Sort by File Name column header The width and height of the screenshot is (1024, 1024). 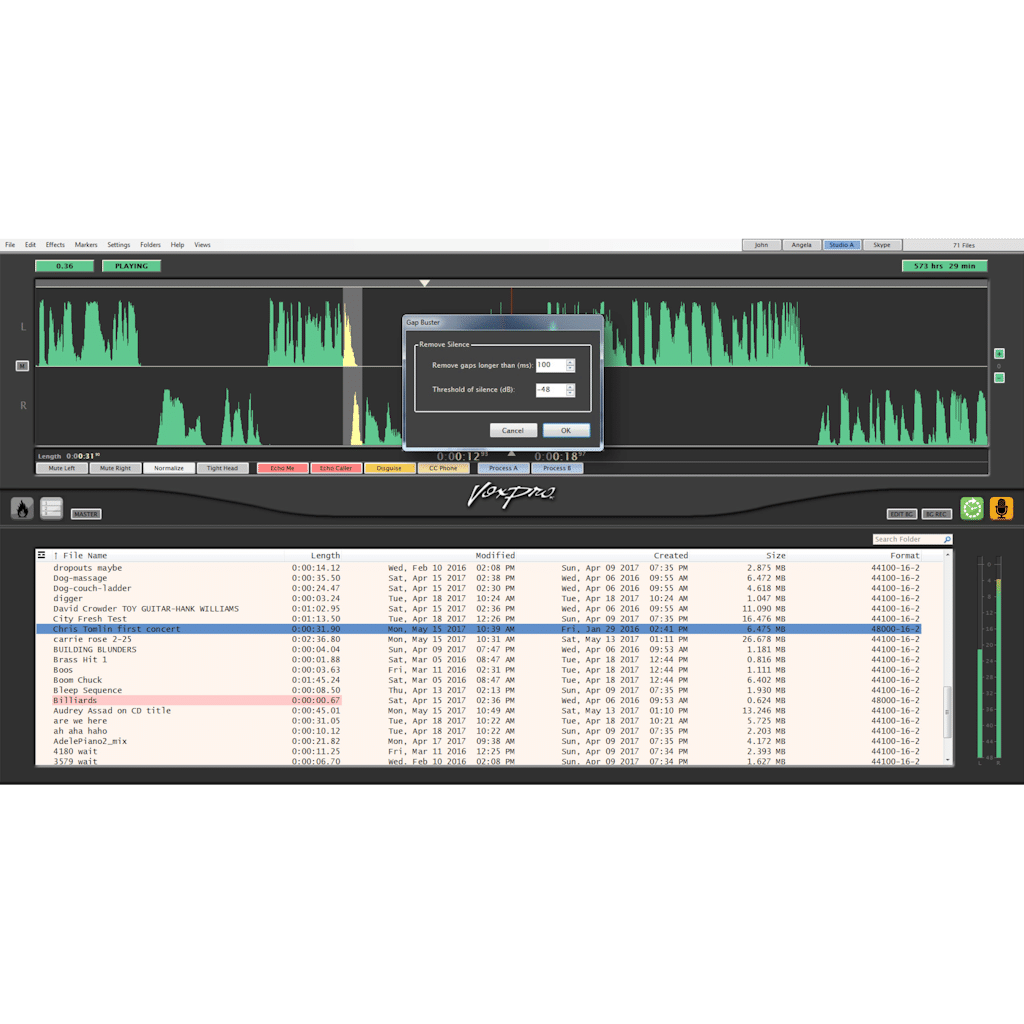(x=85, y=555)
